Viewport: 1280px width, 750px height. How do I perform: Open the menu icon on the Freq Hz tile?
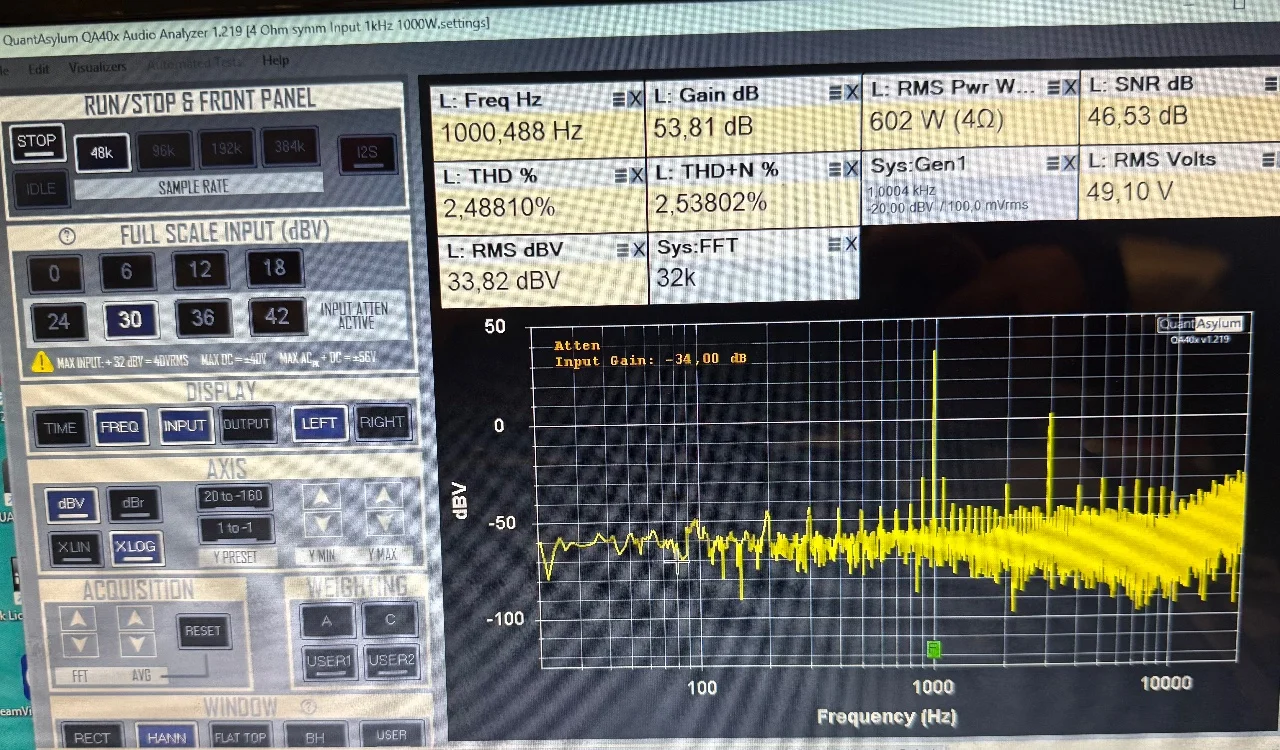coord(618,98)
